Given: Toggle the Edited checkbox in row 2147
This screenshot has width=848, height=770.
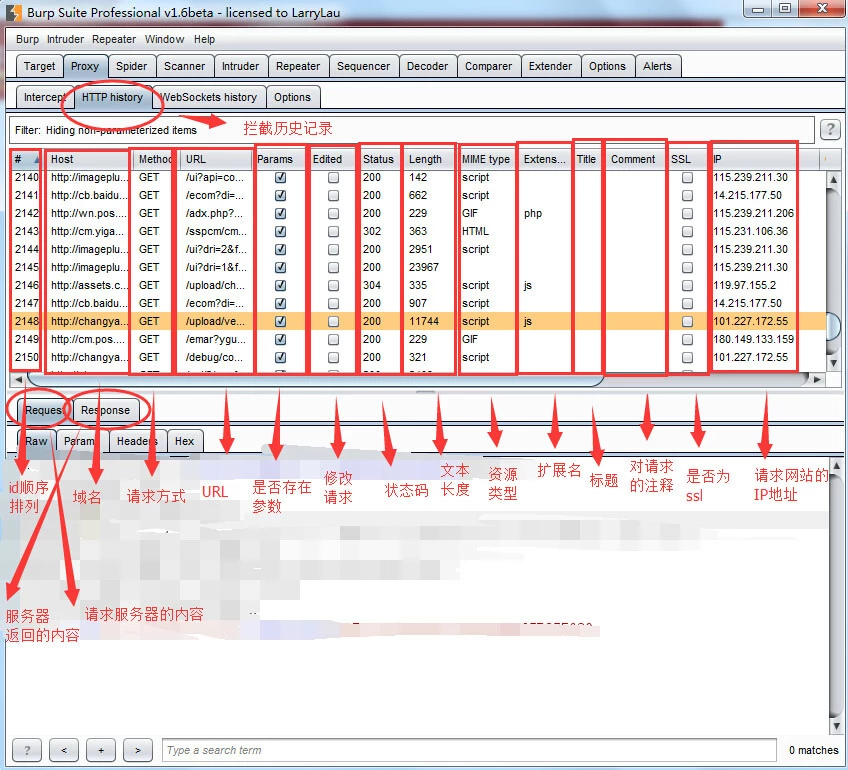Looking at the screenshot, I should coord(334,303).
